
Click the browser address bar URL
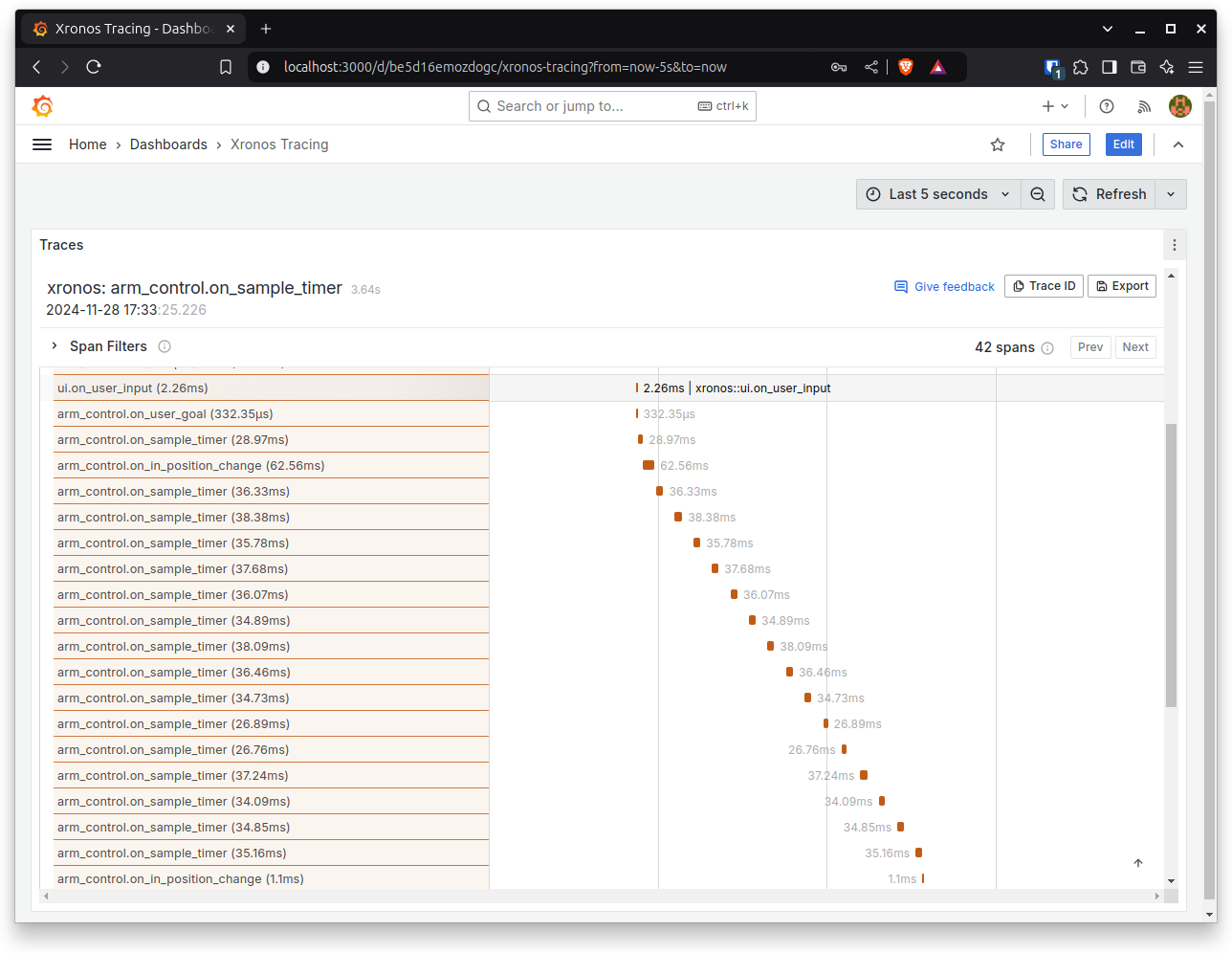(x=505, y=67)
